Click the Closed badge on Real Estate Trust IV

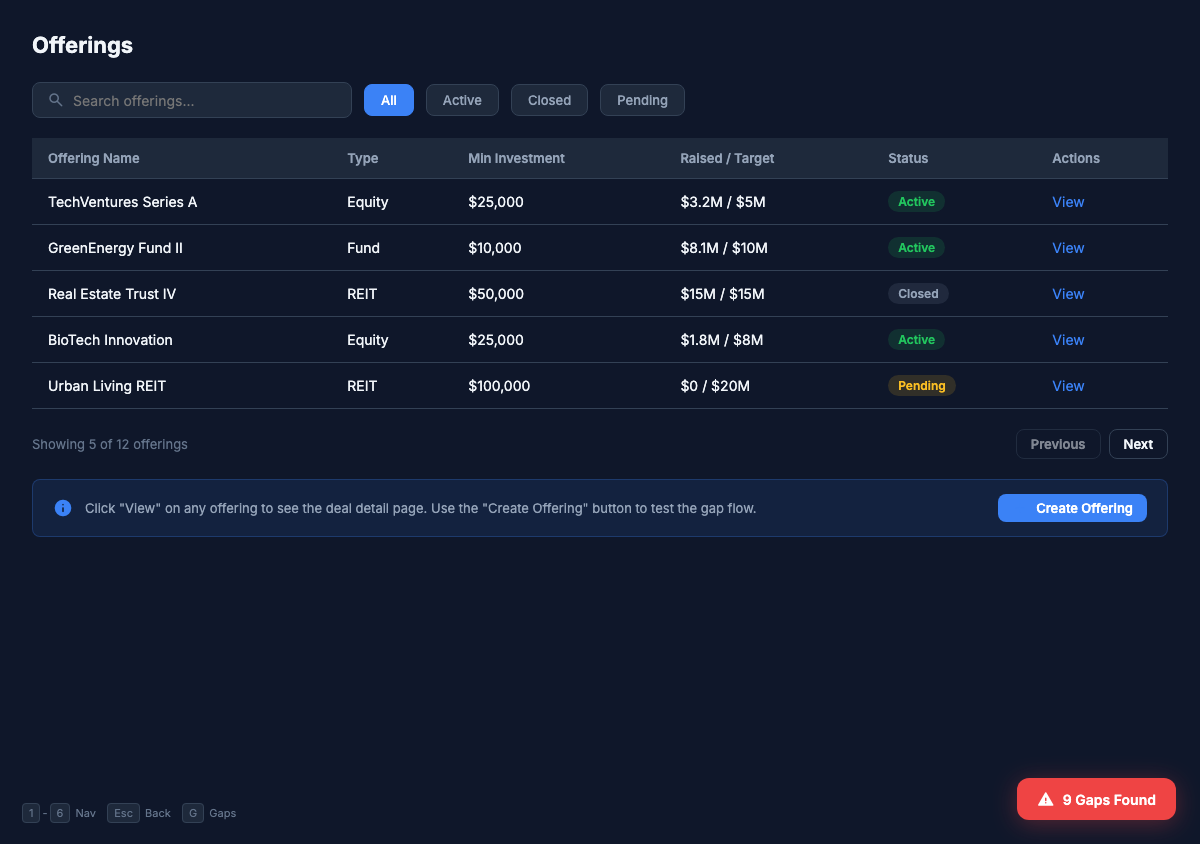coord(918,293)
